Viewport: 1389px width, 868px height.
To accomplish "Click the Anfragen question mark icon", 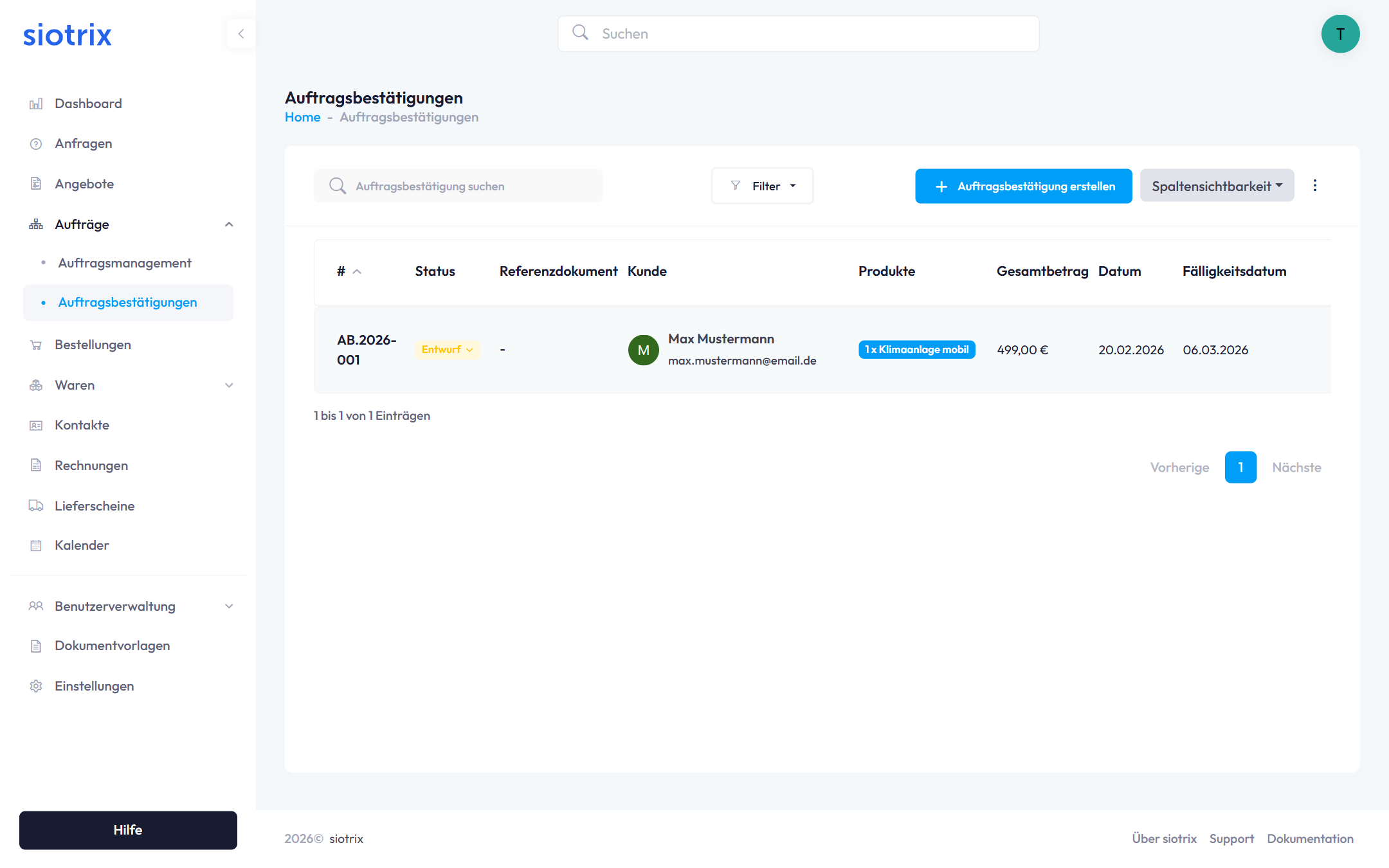I will [36, 144].
